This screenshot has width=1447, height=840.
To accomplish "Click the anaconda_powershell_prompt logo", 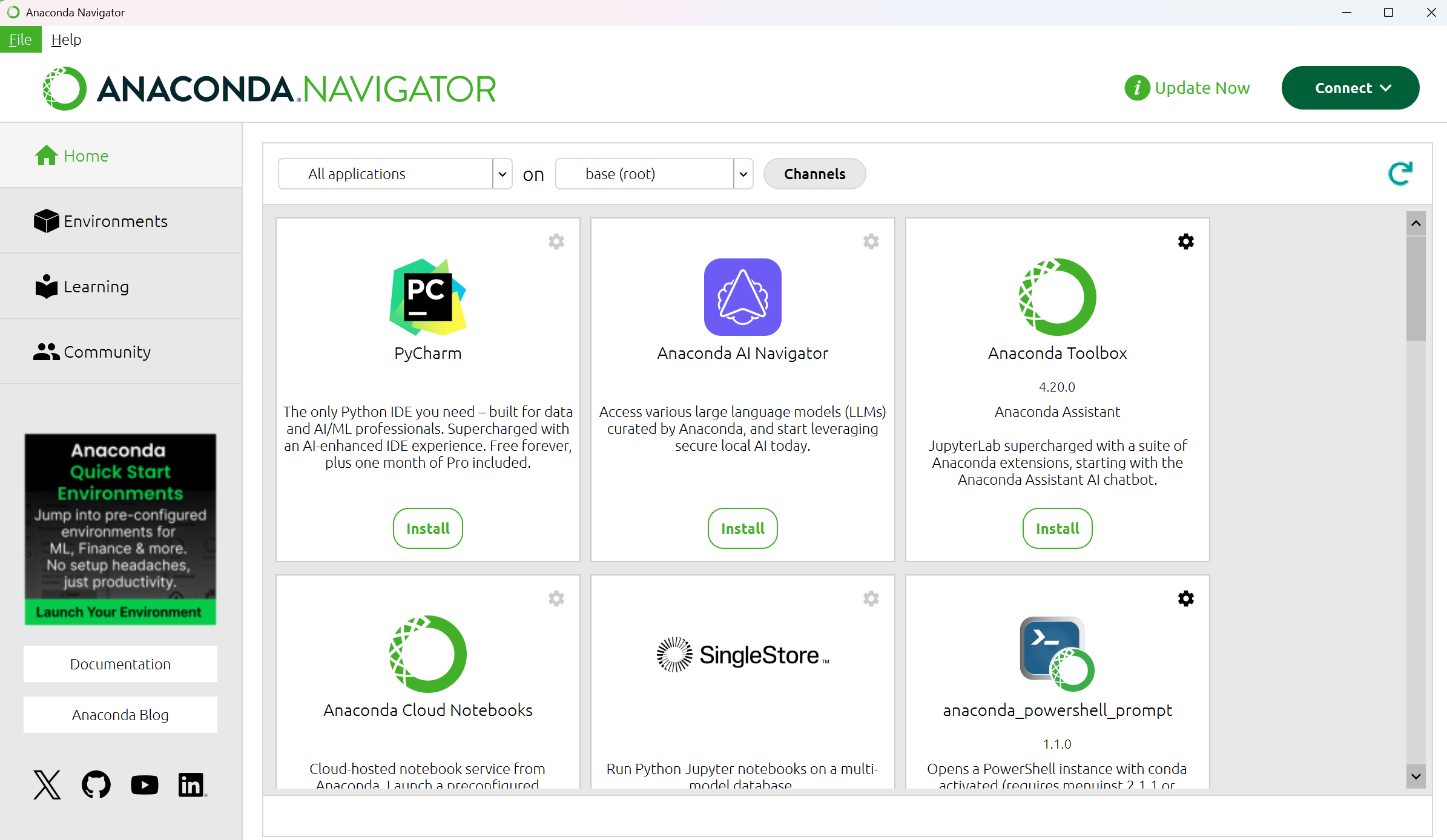I will tap(1057, 654).
